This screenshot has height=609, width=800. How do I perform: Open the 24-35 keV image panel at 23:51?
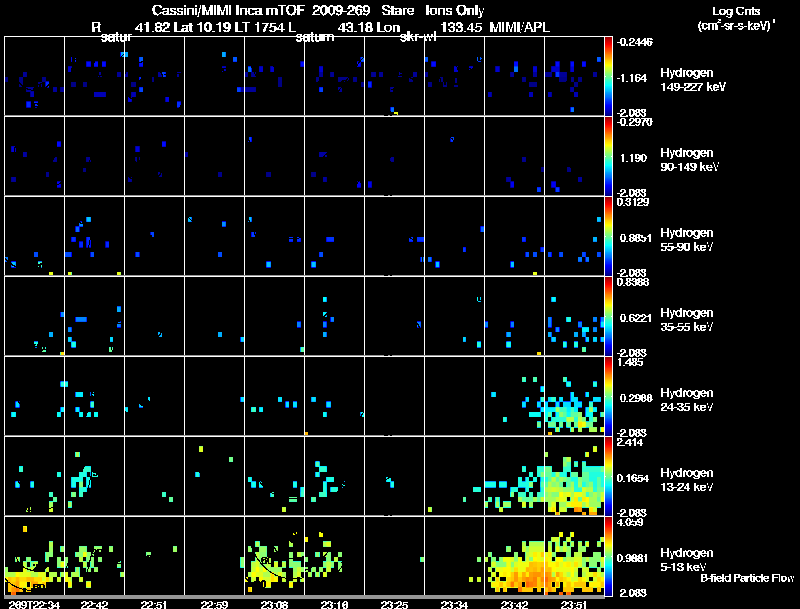click(x=574, y=396)
